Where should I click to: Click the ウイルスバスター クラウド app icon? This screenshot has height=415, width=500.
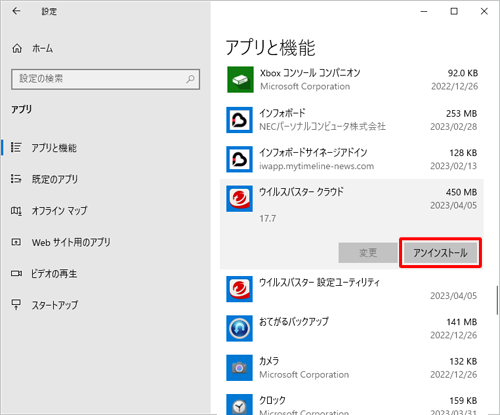tap(240, 199)
